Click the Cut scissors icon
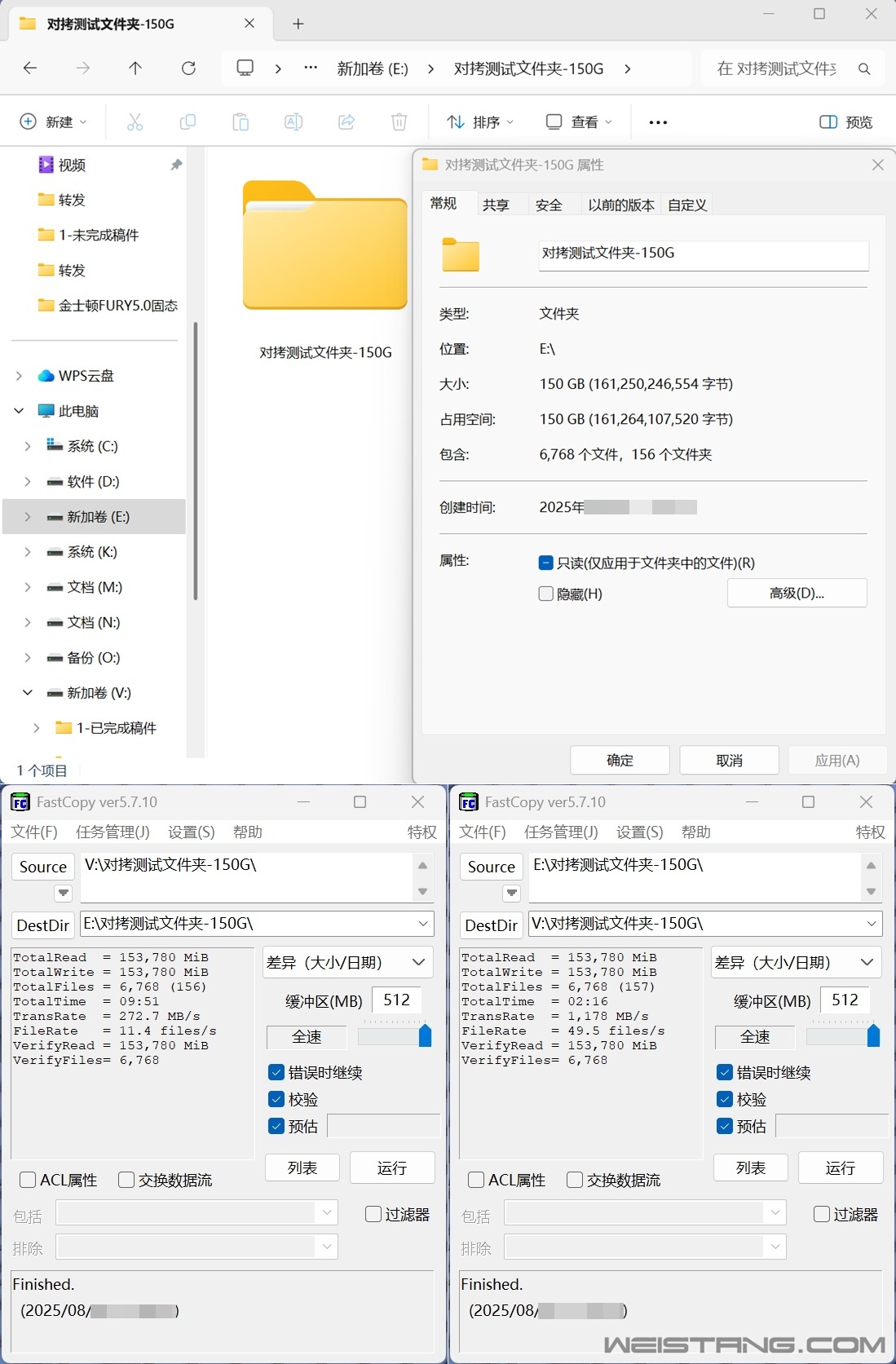 [135, 122]
